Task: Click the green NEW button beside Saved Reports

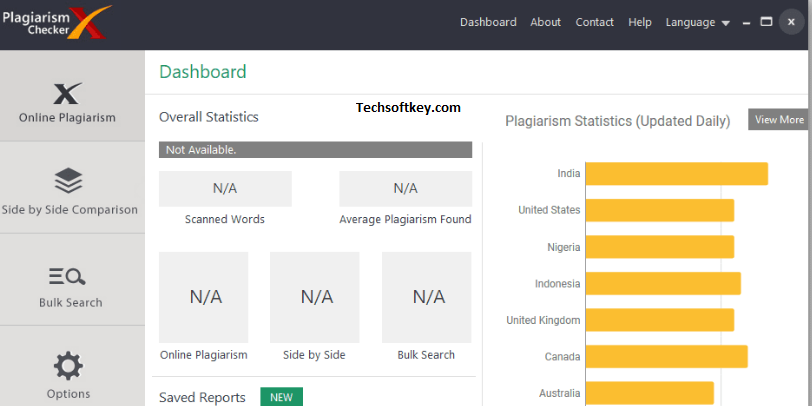Action: click(x=281, y=397)
